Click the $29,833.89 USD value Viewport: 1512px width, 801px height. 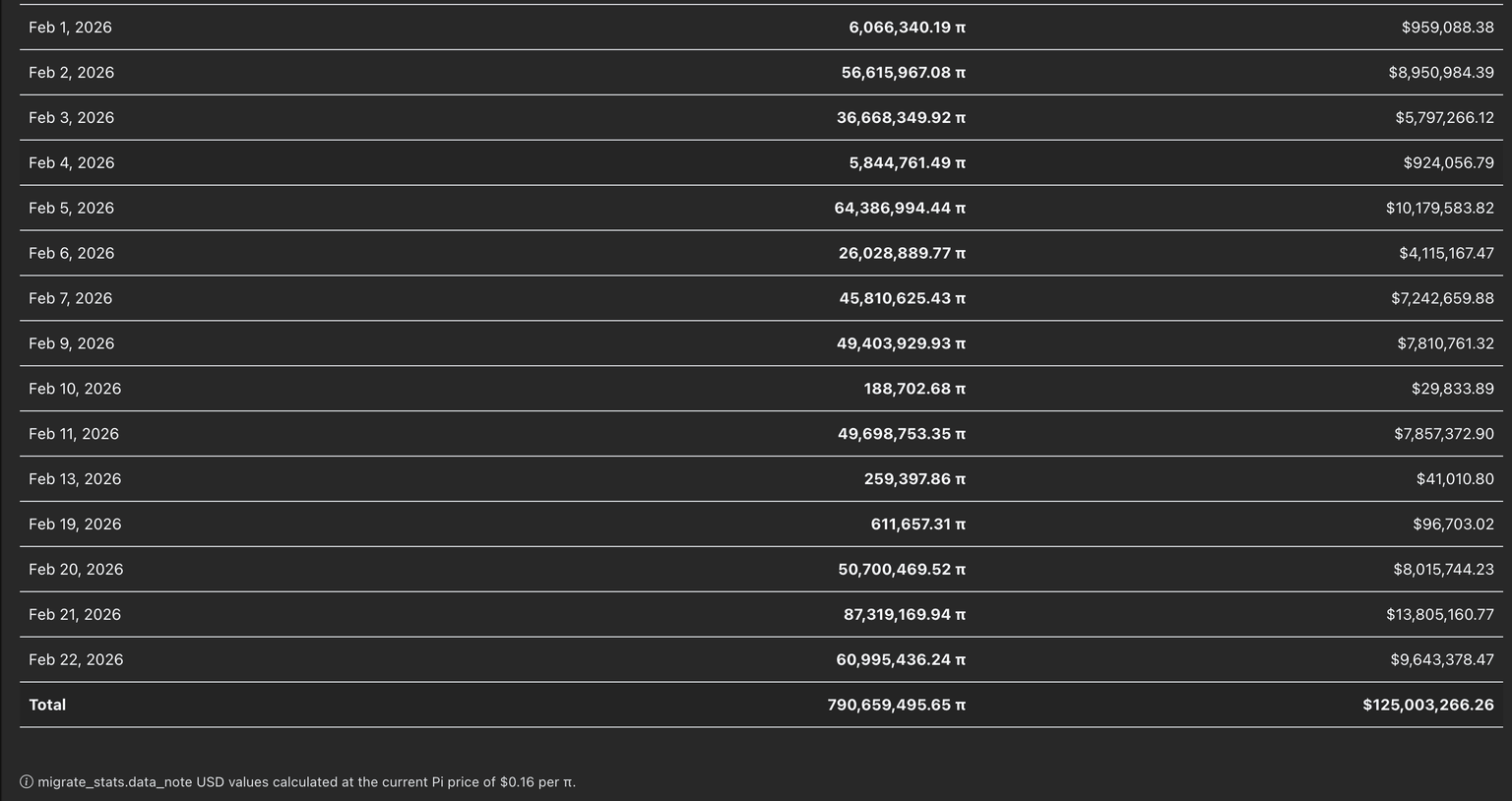click(1452, 390)
